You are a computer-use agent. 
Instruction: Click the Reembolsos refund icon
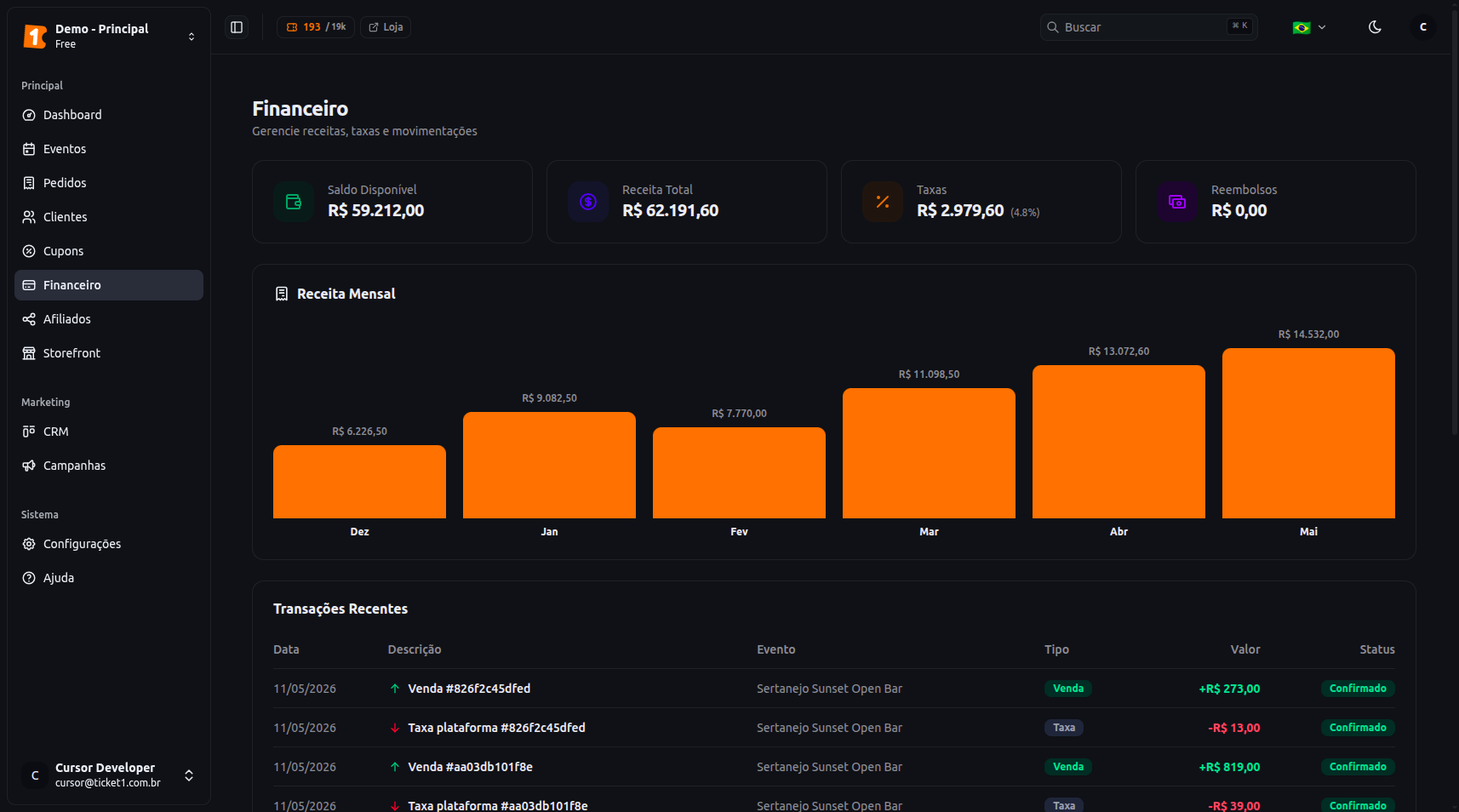[1177, 202]
